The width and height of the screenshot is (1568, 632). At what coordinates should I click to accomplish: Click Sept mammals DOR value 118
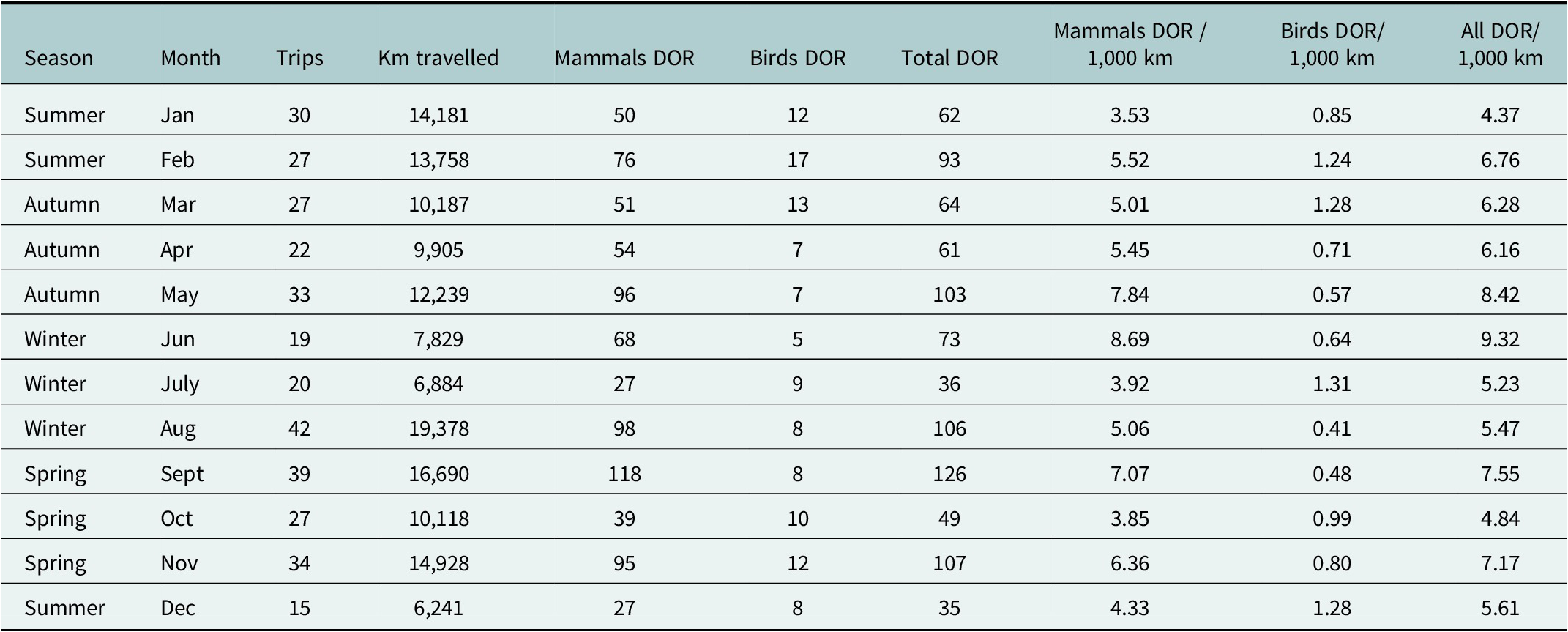624,474
